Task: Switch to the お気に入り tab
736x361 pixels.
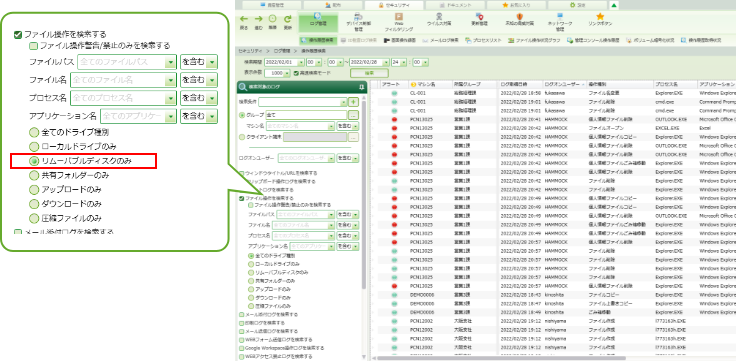Action: point(516,5)
